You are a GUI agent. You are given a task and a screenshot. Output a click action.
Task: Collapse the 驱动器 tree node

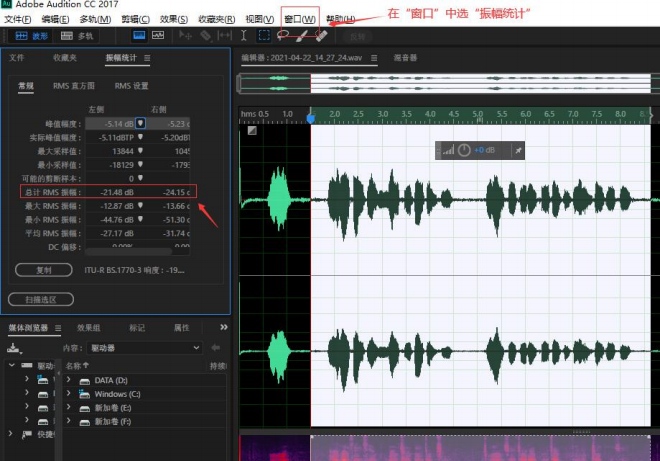(12, 365)
